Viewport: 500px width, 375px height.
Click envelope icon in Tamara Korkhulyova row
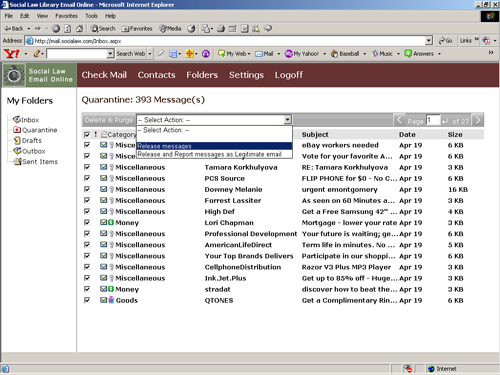104,167
